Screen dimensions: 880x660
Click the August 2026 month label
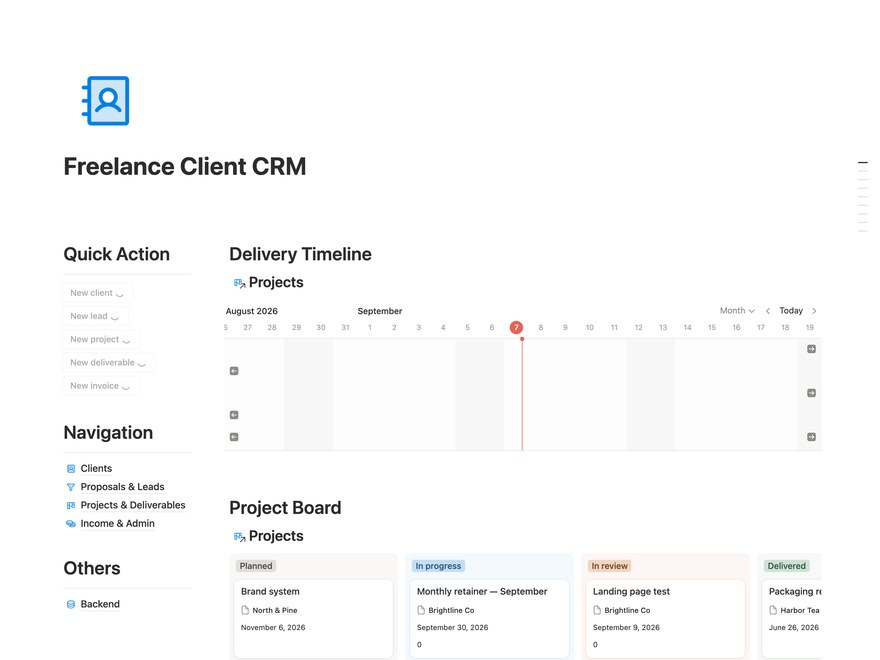click(x=251, y=311)
